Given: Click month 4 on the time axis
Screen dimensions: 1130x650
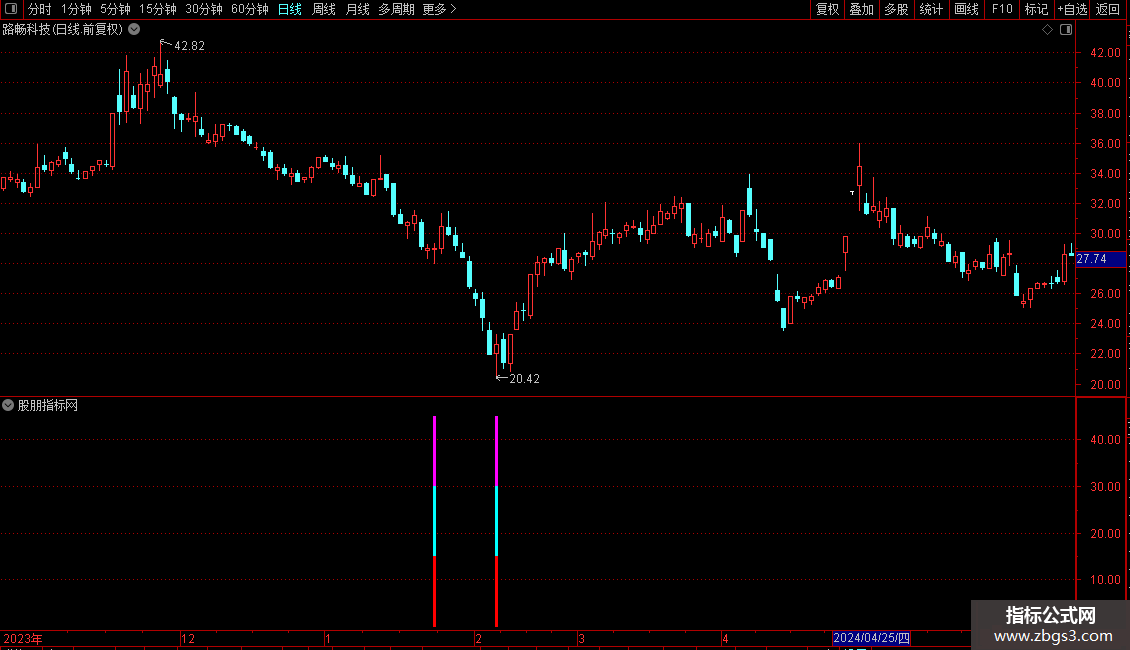Looking at the screenshot, I should 725,638.
